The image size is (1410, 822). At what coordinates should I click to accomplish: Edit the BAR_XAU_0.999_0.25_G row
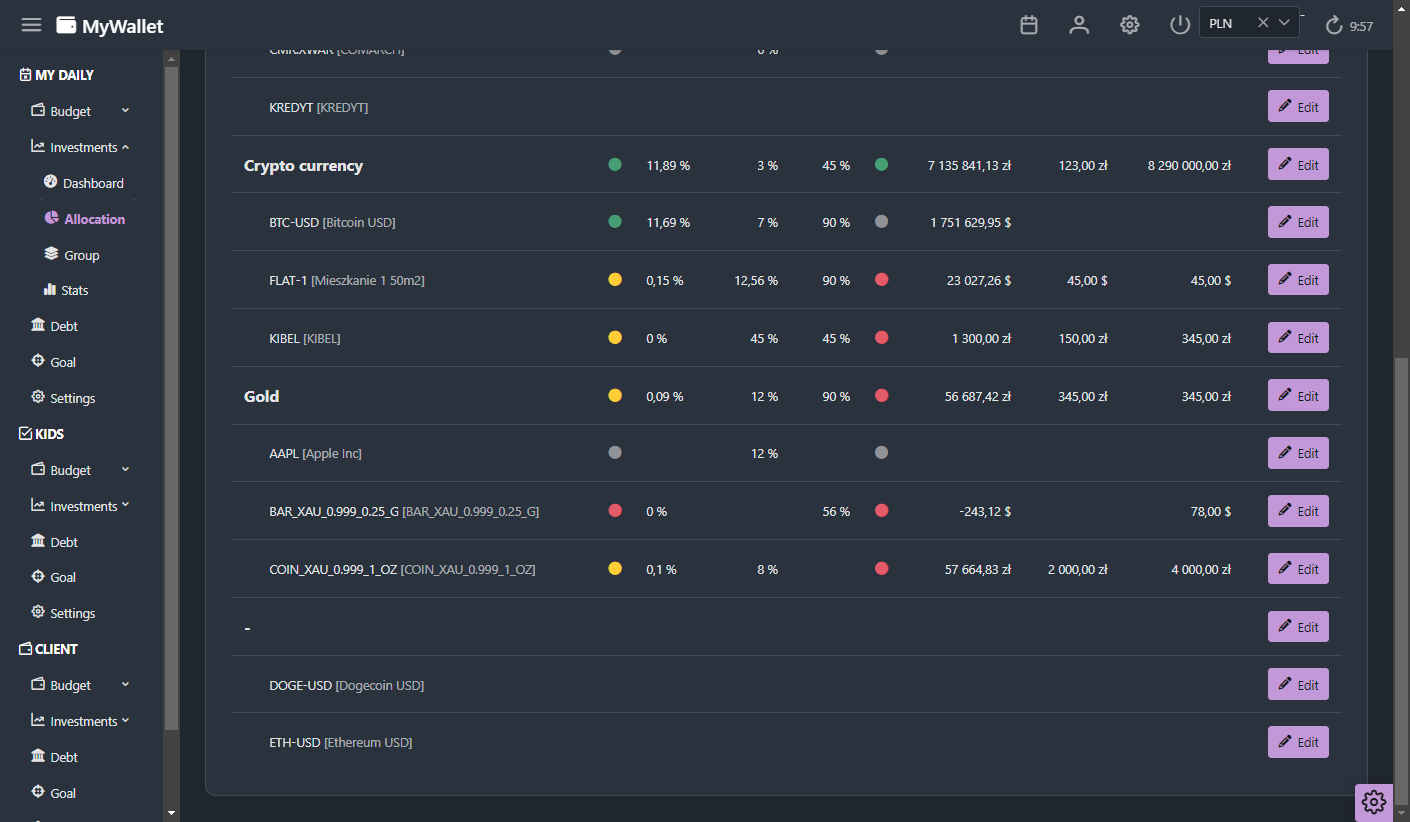(1298, 511)
